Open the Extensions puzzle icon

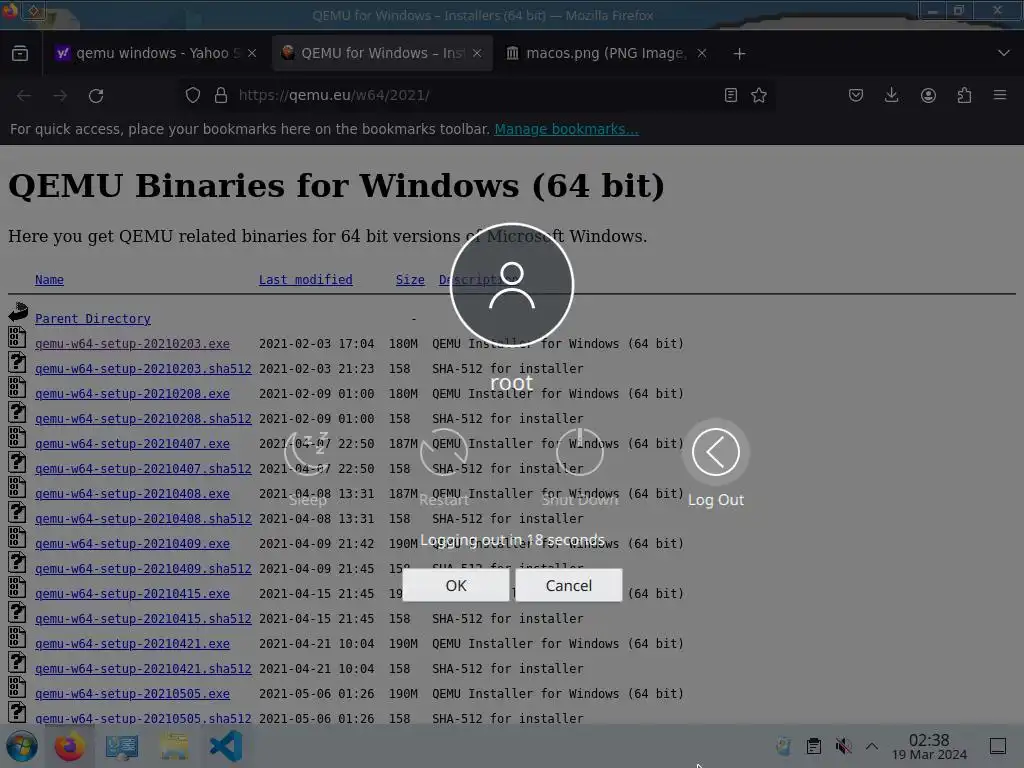964,95
